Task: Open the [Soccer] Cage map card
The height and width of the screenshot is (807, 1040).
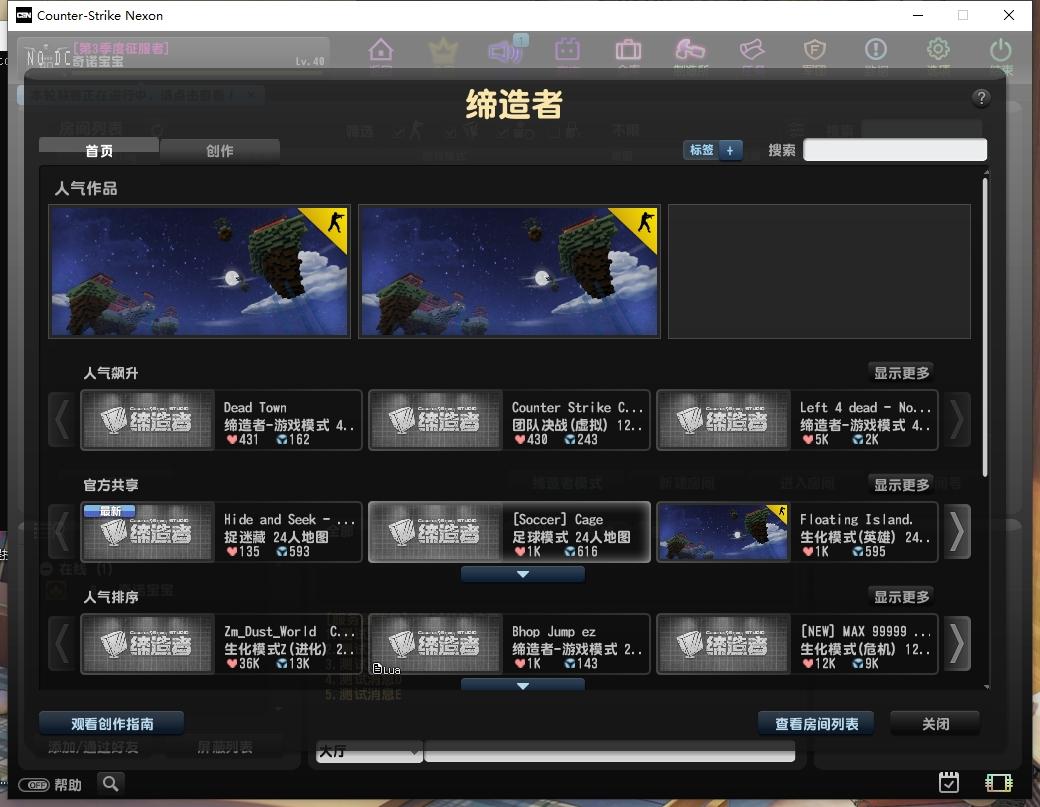Action: (x=509, y=532)
